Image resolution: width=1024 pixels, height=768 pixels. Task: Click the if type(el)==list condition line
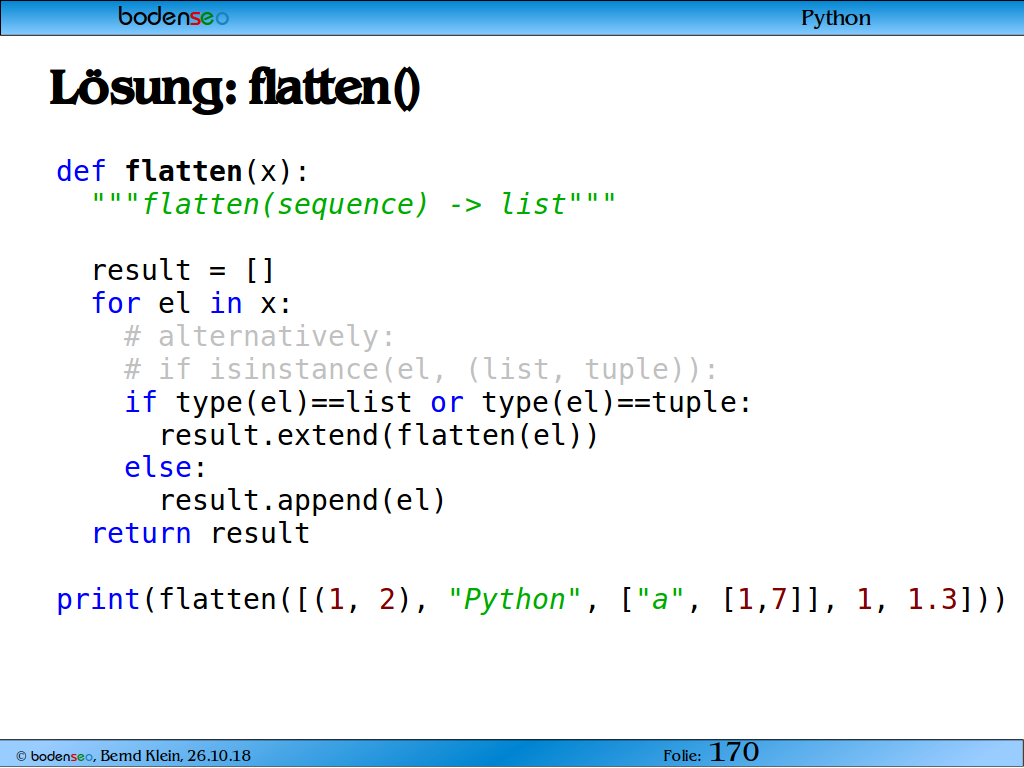click(438, 402)
